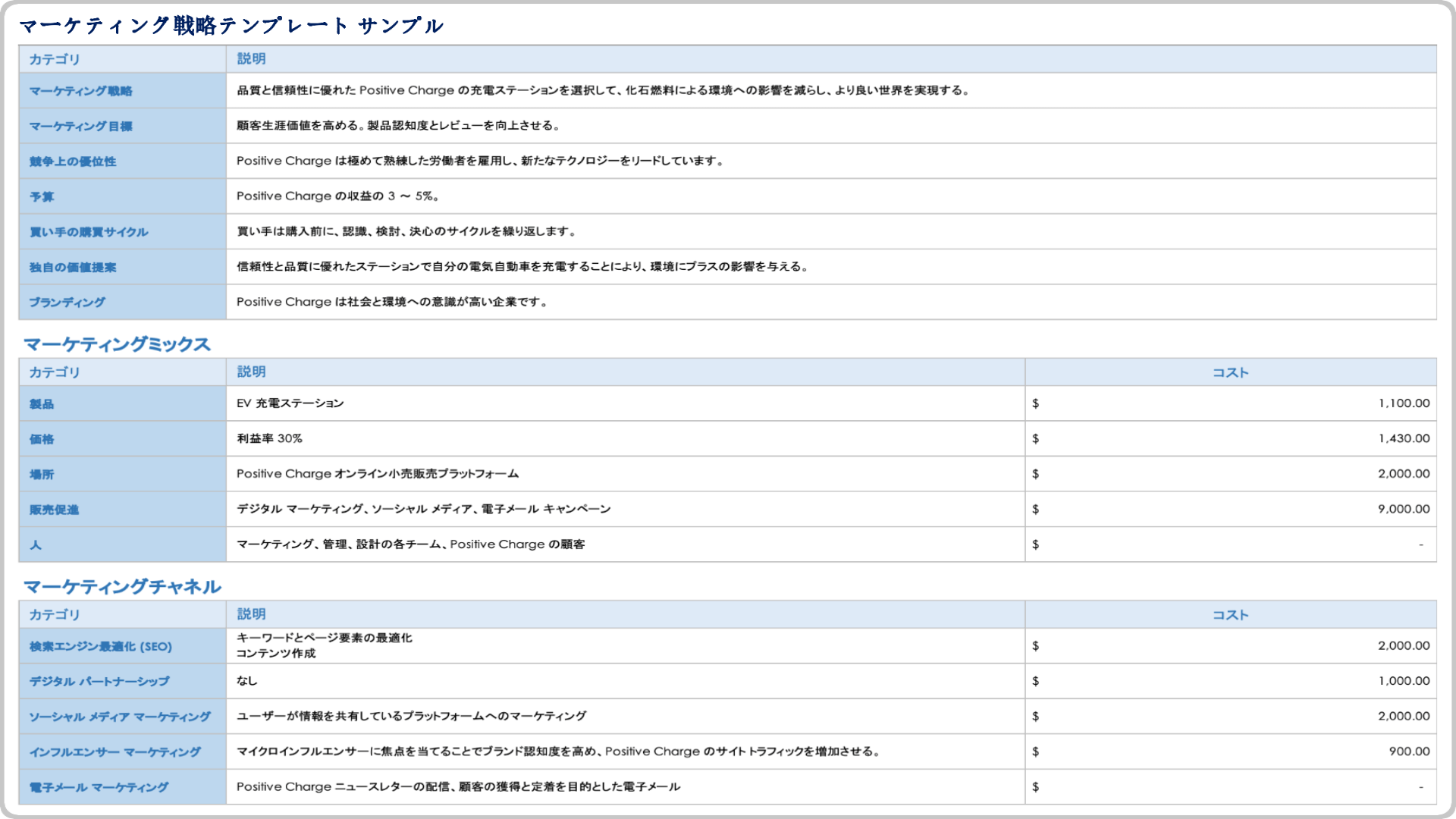Screen dimensions: 1456x819
Task: Click the description ユーザーが情報を共有しているプラットフォーム
Action: pos(412,716)
